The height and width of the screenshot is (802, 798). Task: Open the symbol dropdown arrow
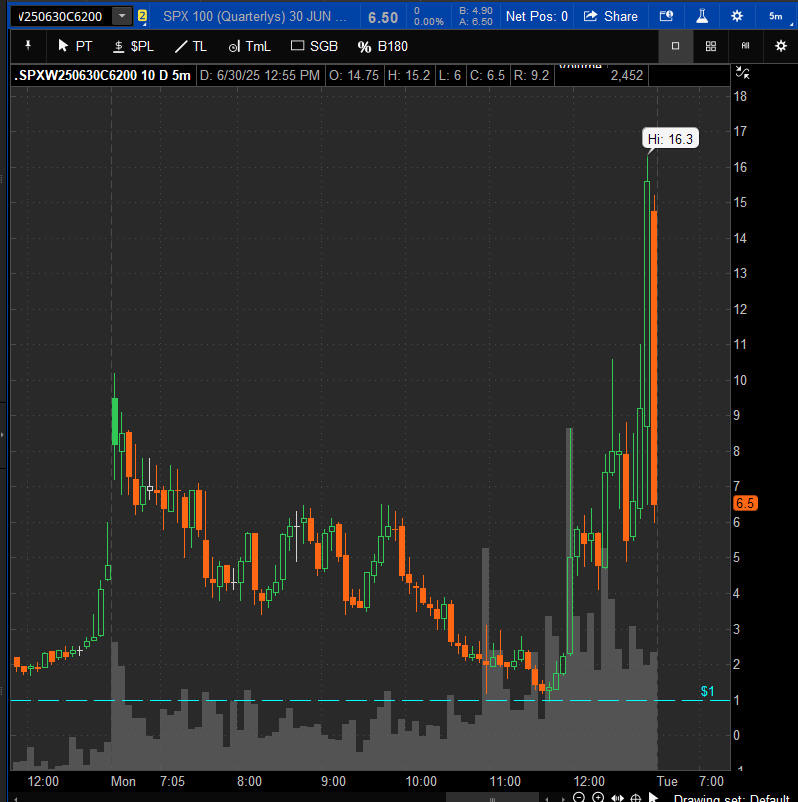tap(122, 16)
